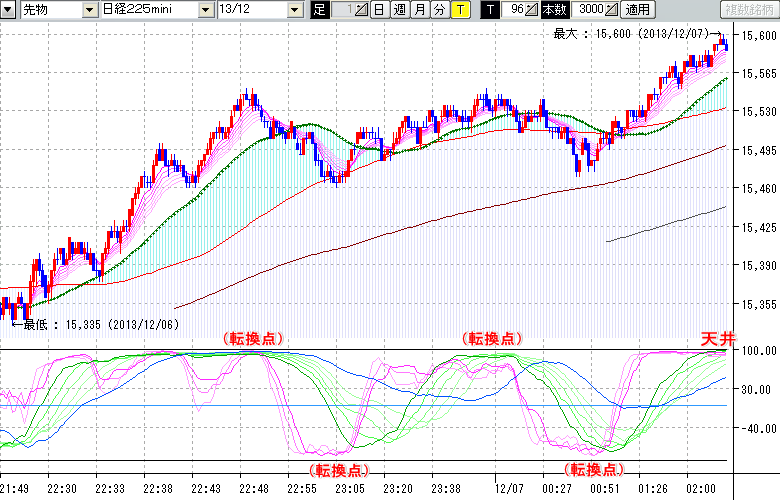Click the 複数銘柄 multiple symbols button

click(747, 9)
